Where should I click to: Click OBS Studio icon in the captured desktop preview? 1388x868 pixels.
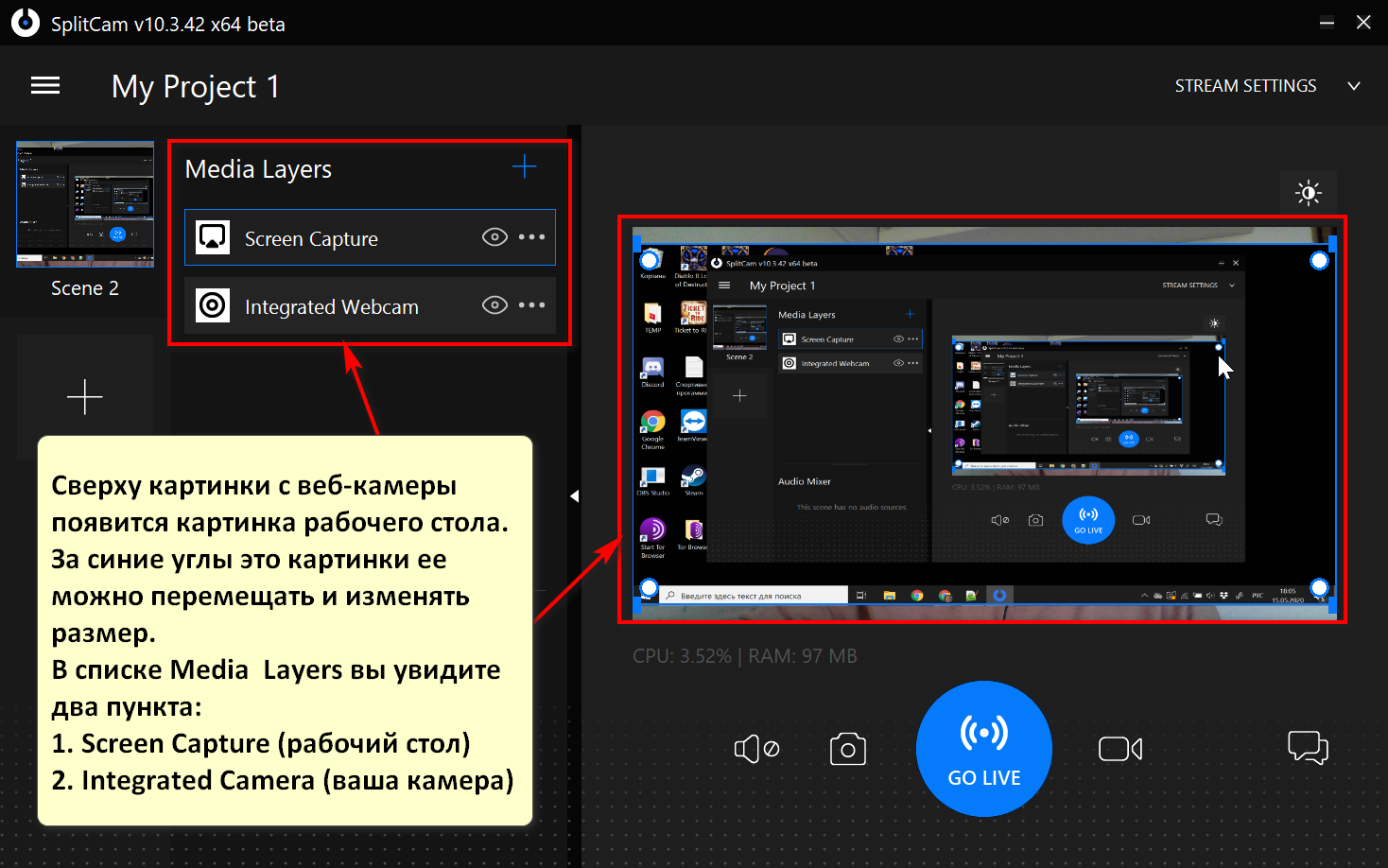(652, 476)
